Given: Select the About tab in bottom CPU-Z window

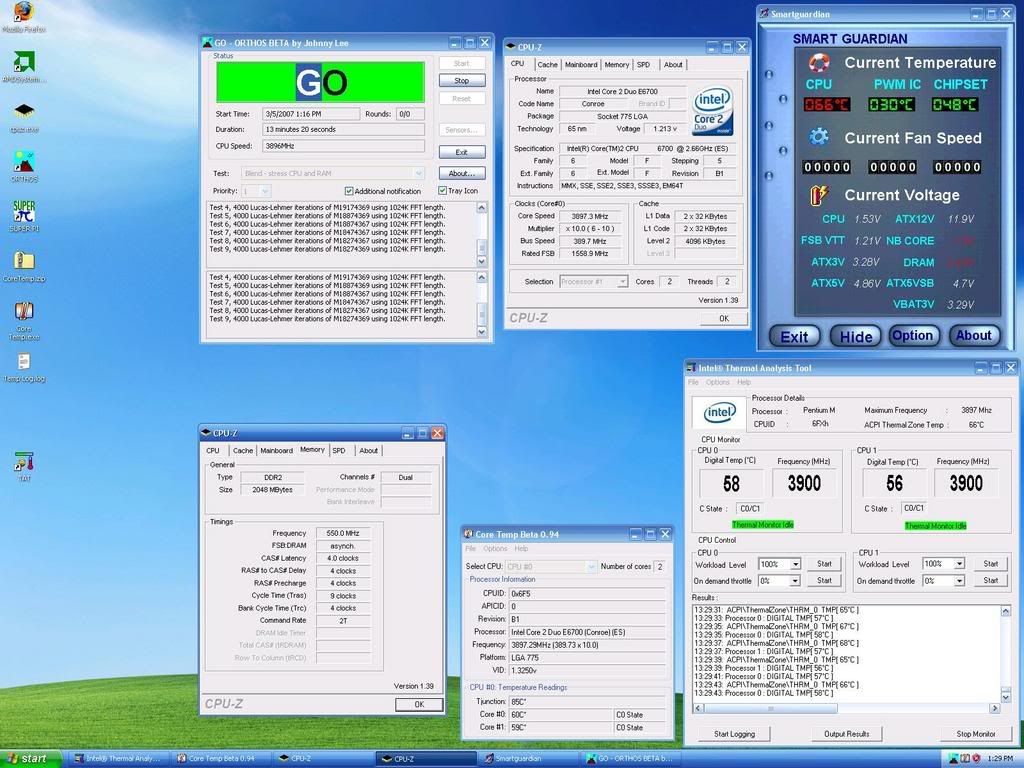Looking at the screenshot, I should tap(368, 451).
